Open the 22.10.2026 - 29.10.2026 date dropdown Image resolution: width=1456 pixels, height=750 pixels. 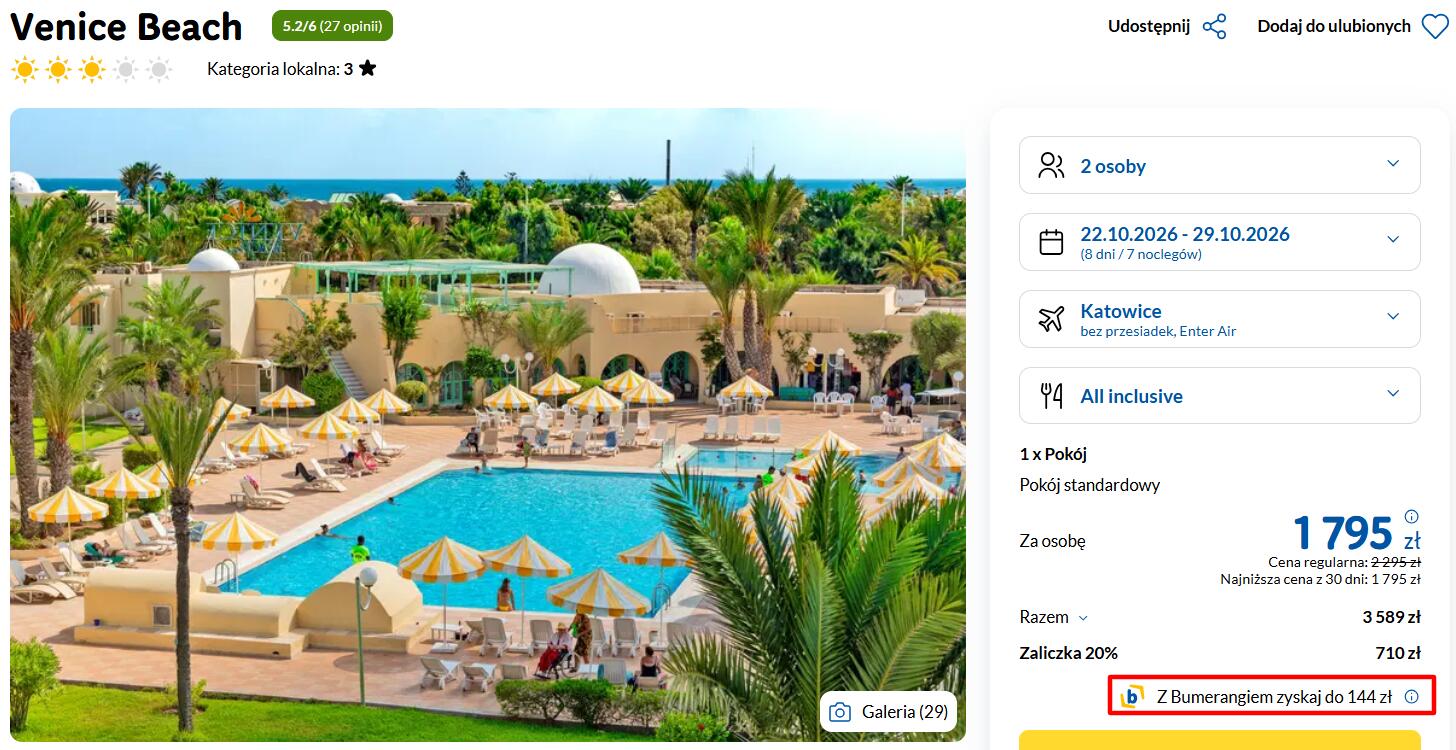click(x=1220, y=242)
